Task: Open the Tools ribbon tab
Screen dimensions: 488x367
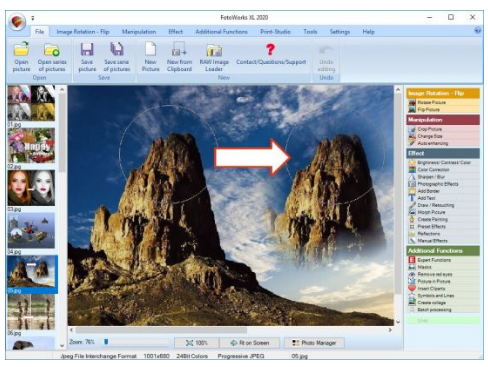Action: click(x=310, y=32)
